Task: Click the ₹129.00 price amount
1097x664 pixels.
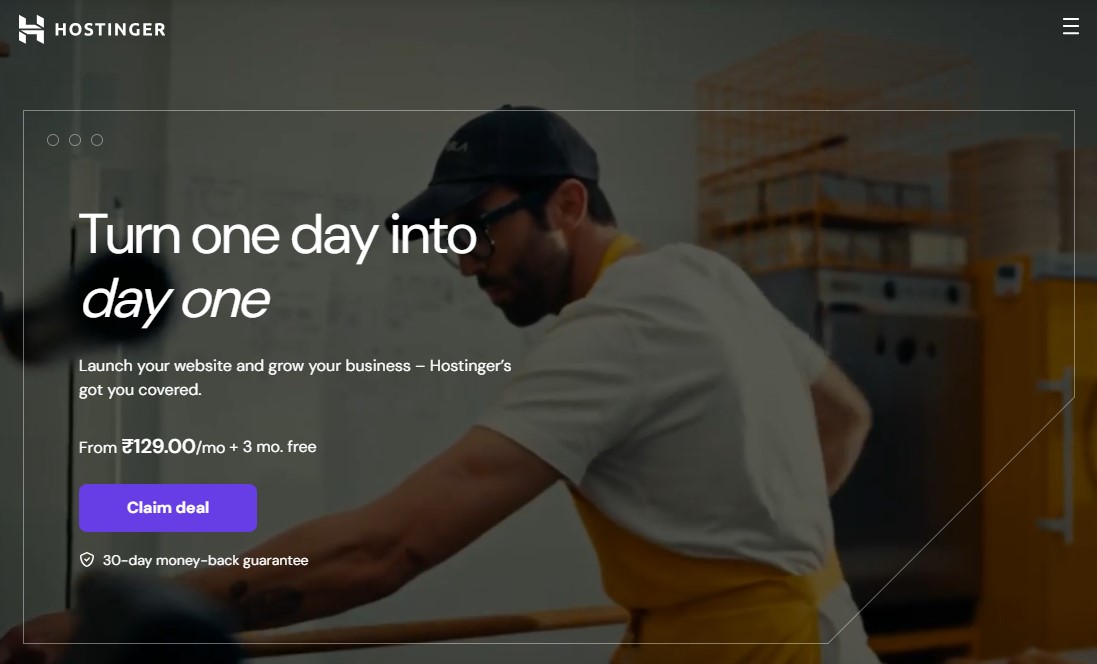Action: [x=158, y=446]
